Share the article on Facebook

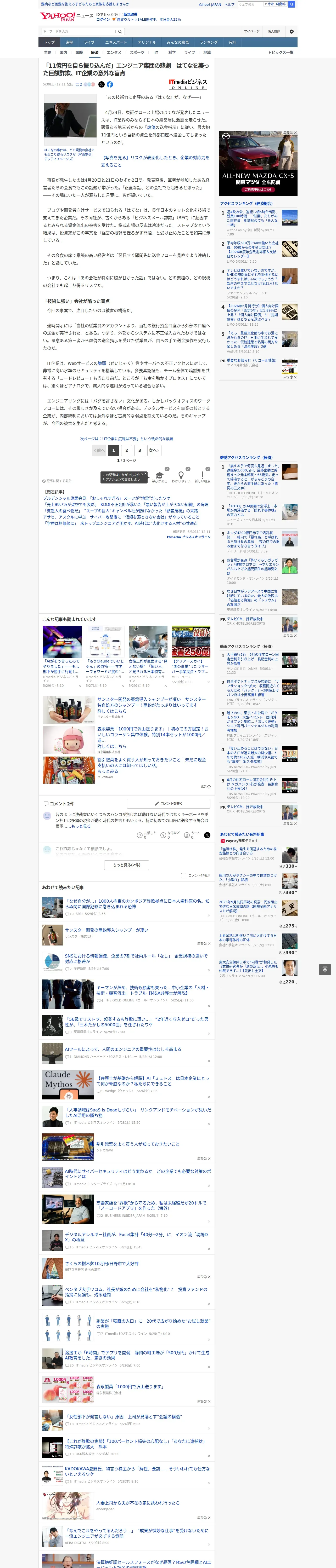110,85
